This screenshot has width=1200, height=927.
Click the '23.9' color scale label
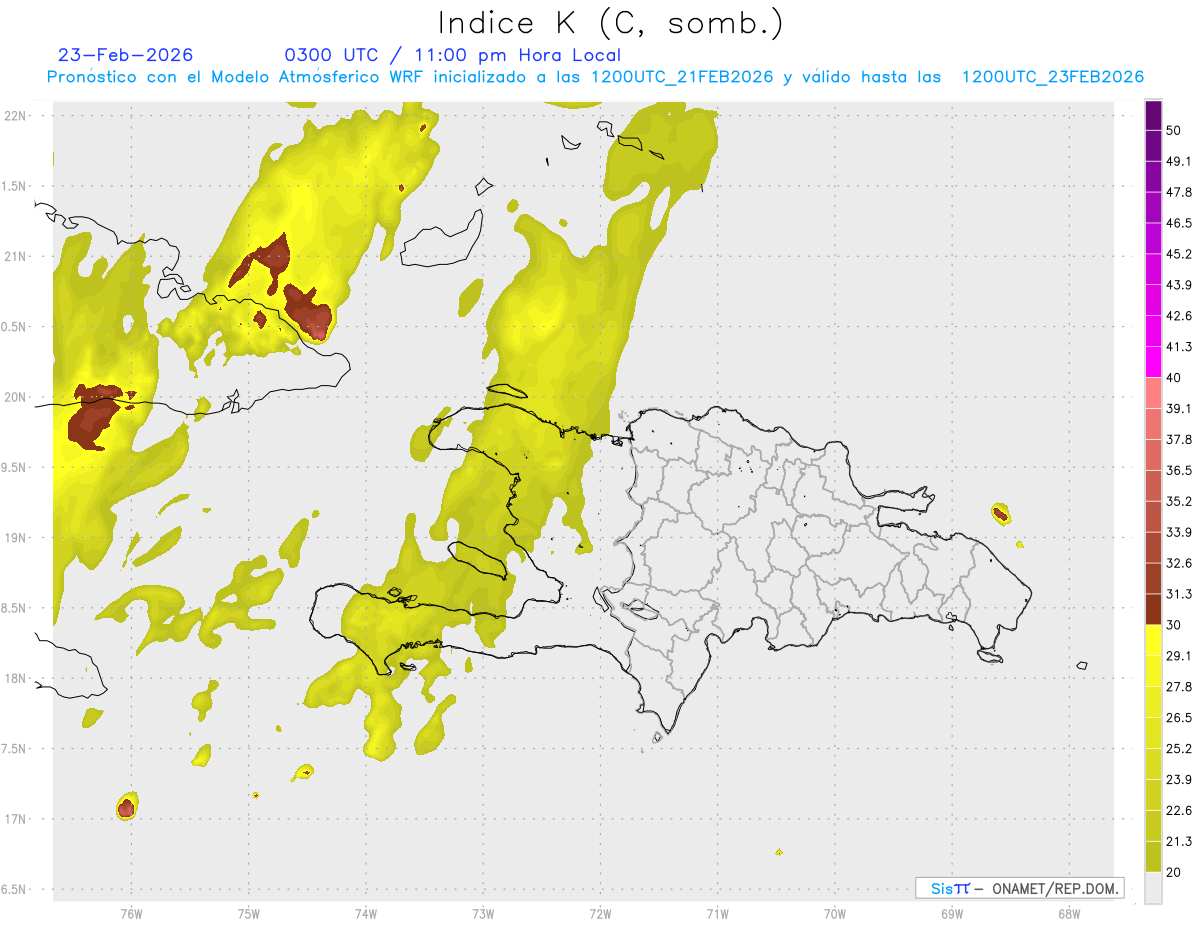[x=1179, y=780]
